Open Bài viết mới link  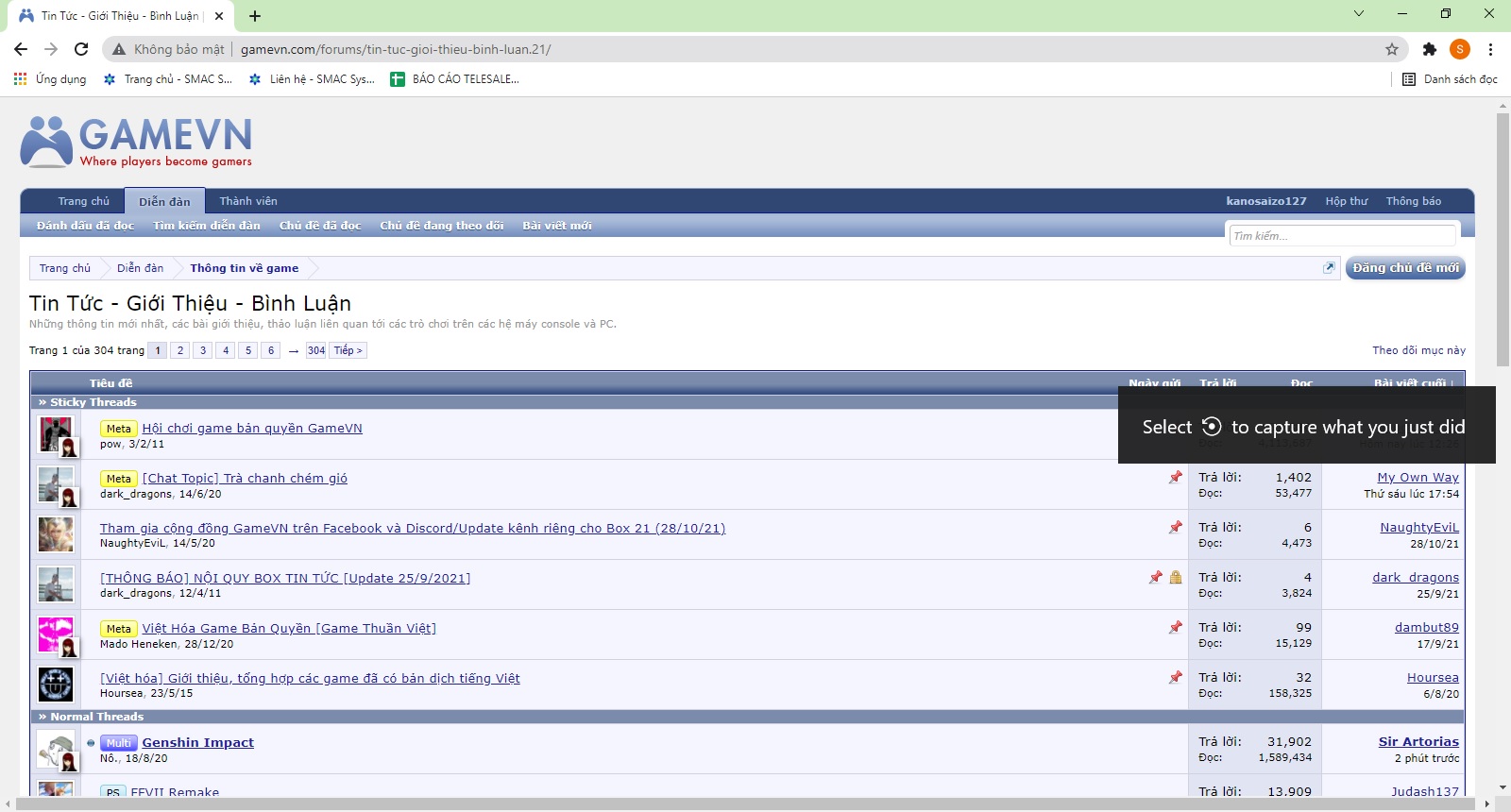click(557, 226)
